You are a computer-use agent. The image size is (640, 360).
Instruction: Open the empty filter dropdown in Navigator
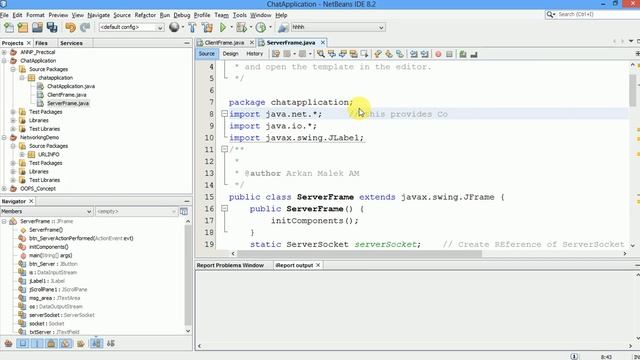[x=136, y=211]
